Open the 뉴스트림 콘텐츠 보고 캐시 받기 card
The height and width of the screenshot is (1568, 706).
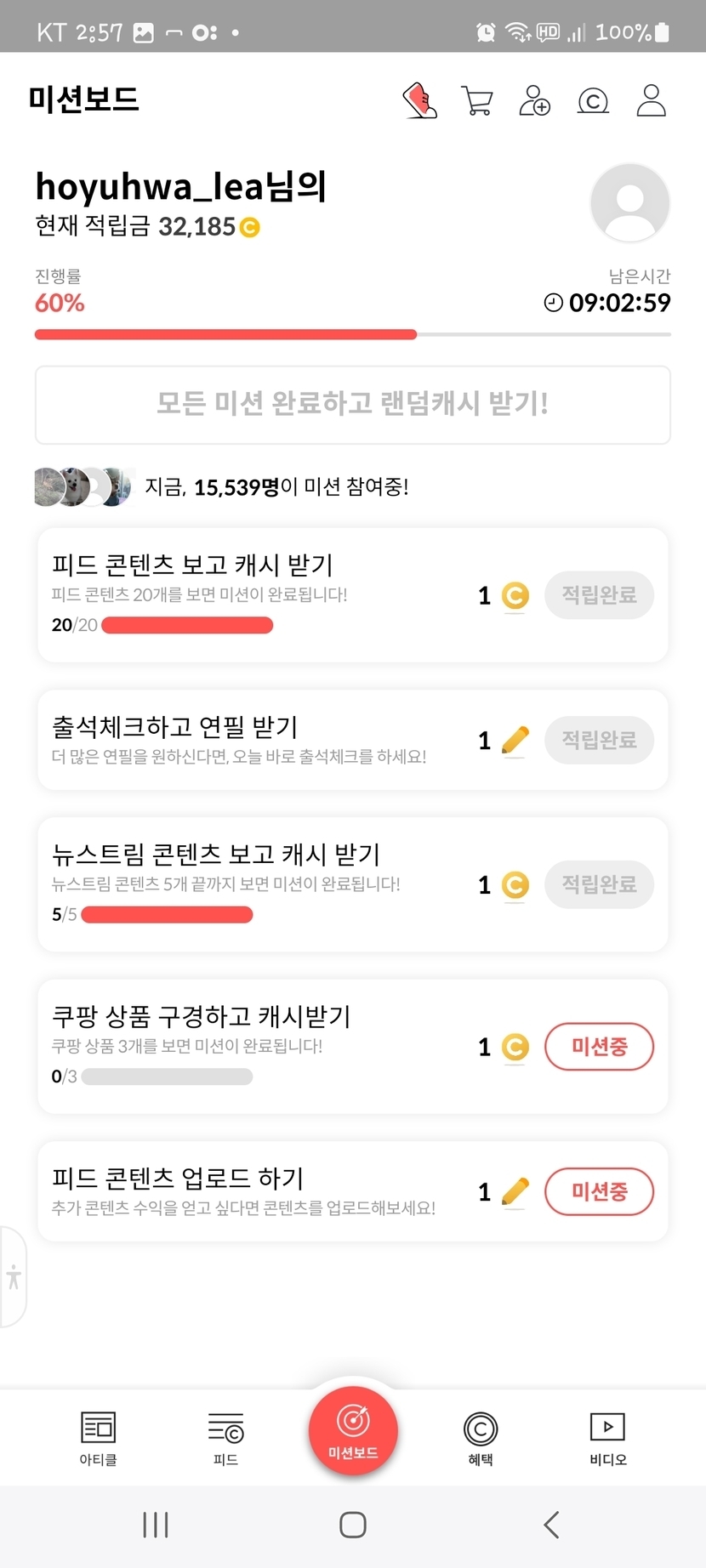click(255, 883)
